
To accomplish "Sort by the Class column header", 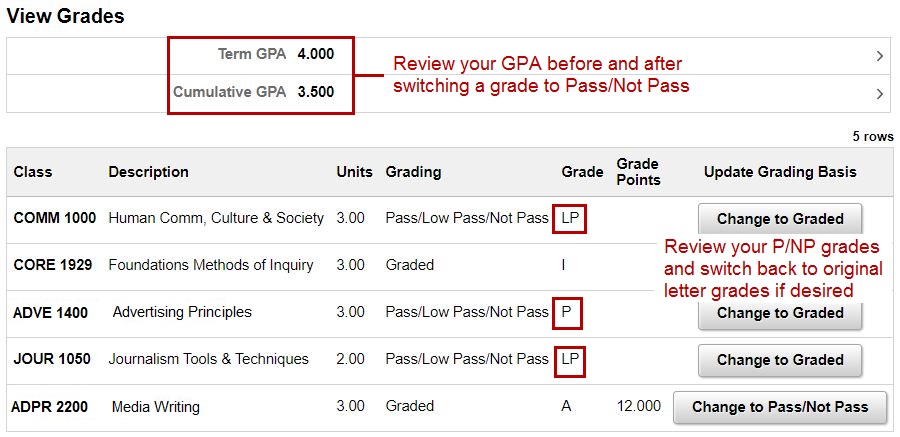I will tap(32, 172).
